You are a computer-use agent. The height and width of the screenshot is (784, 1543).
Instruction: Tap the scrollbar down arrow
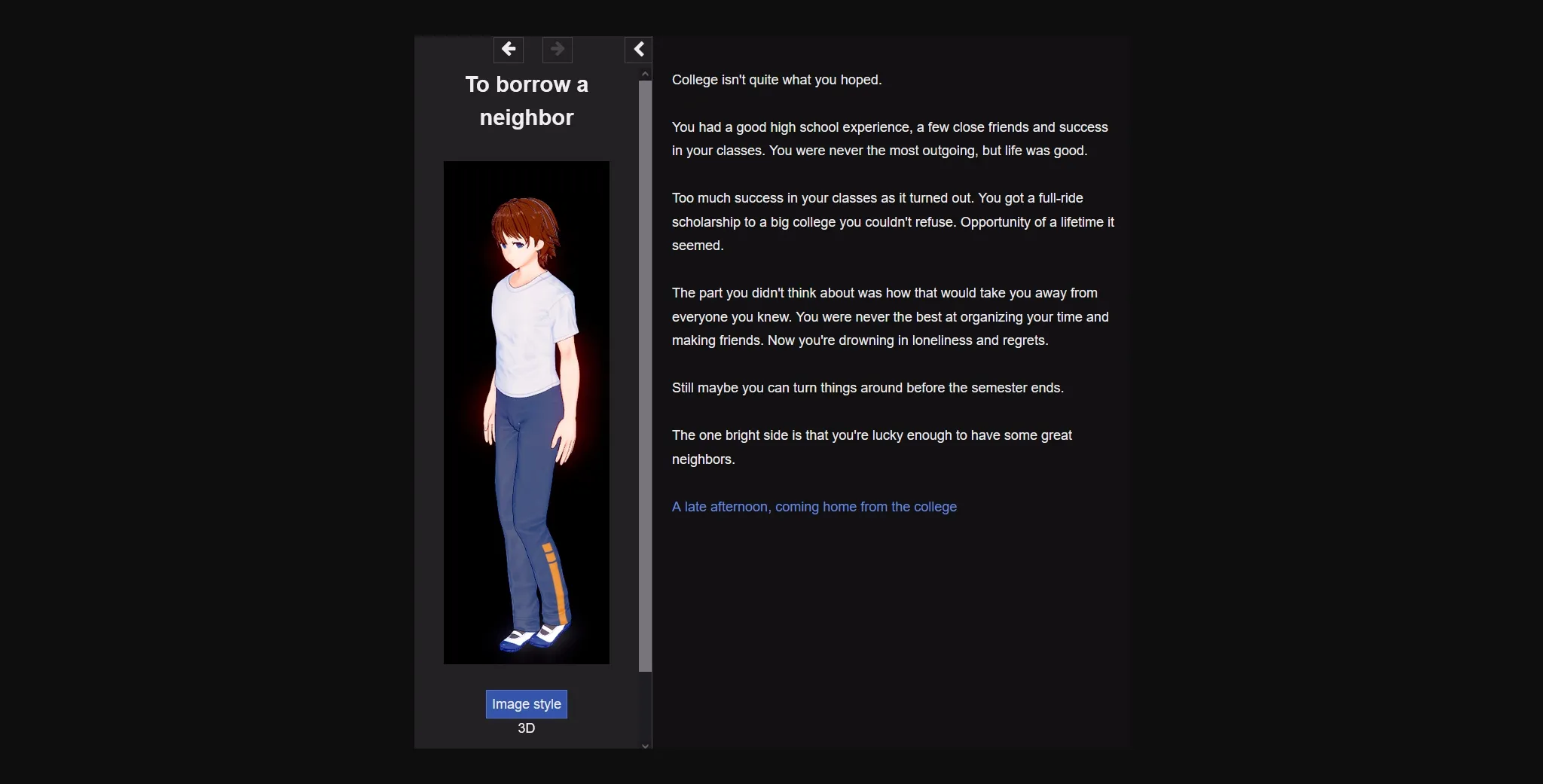click(x=645, y=745)
